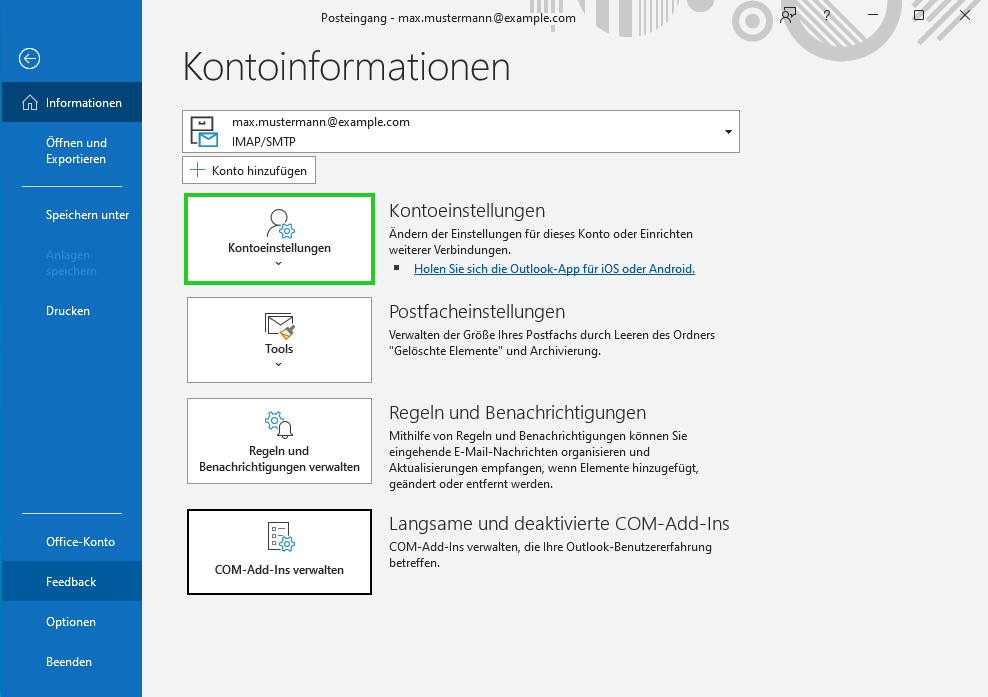Click the Regeln und Benachrichtigungen heading

pyautogui.click(x=517, y=412)
